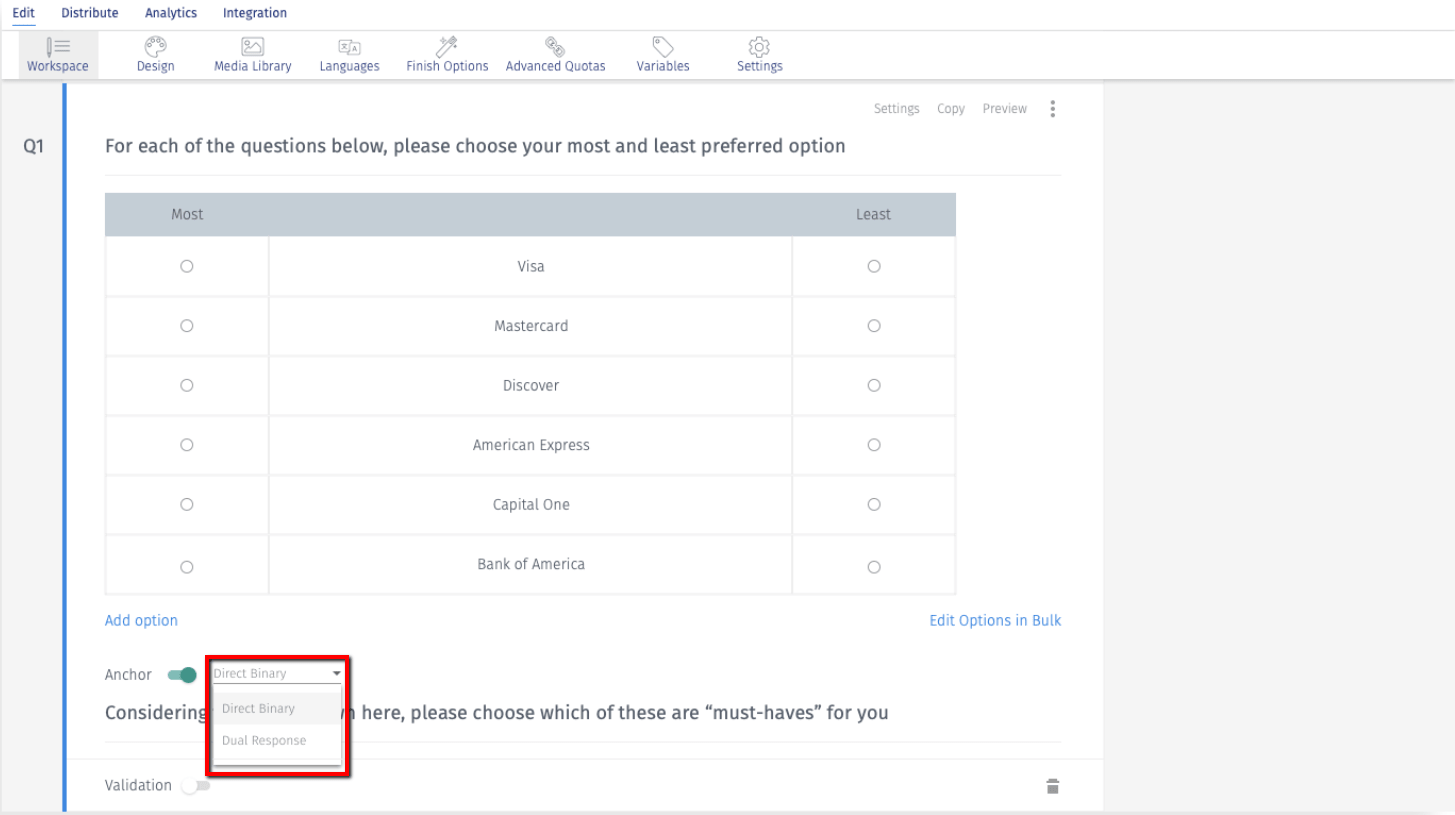The image size is (1455, 815).
Task: Open Edit Options in Bulk
Action: (x=994, y=620)
